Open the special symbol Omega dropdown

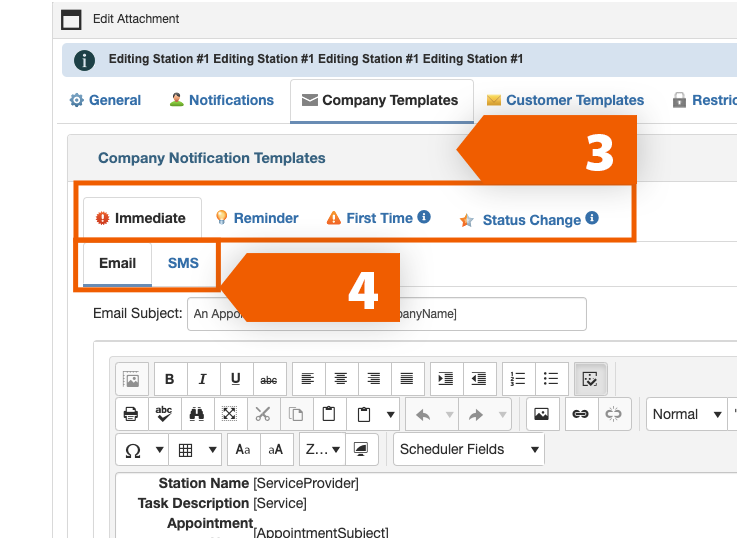[x=142, y=450]
